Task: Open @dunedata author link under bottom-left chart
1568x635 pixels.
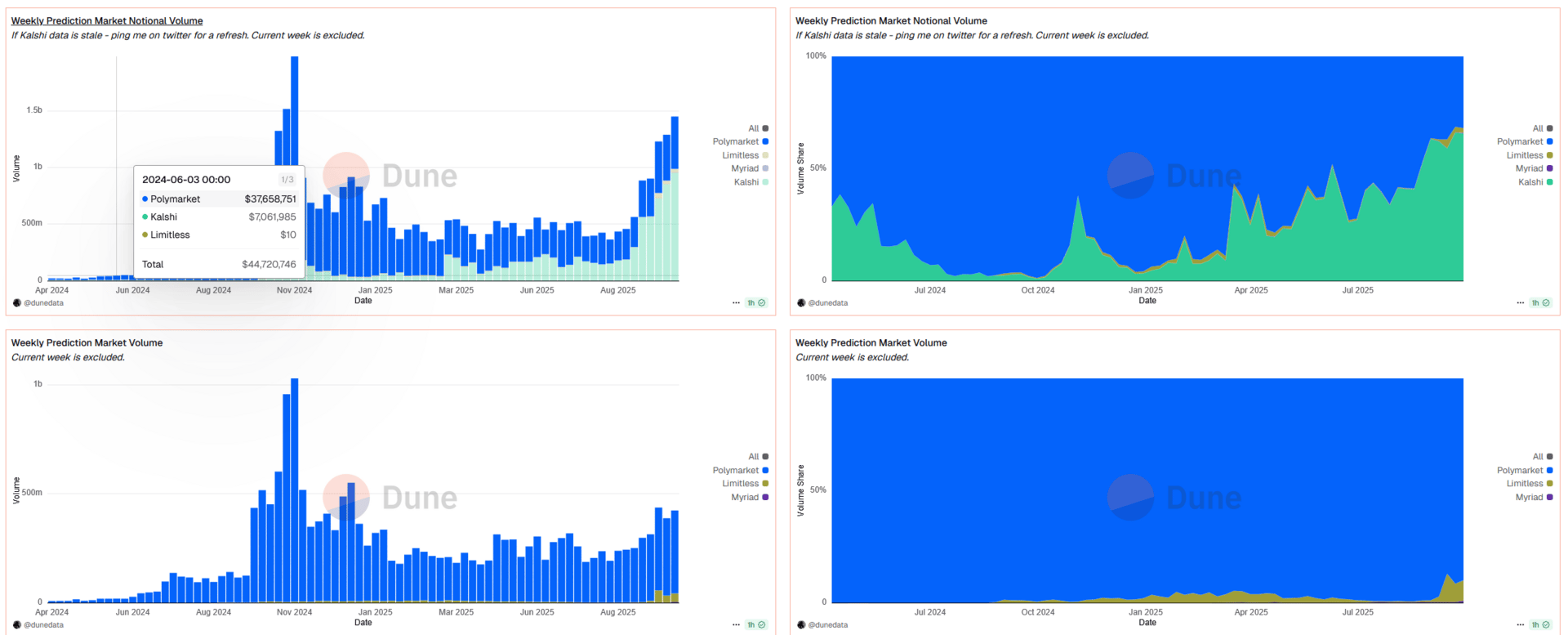Action: pyautogui.click(x=43, y=625)
